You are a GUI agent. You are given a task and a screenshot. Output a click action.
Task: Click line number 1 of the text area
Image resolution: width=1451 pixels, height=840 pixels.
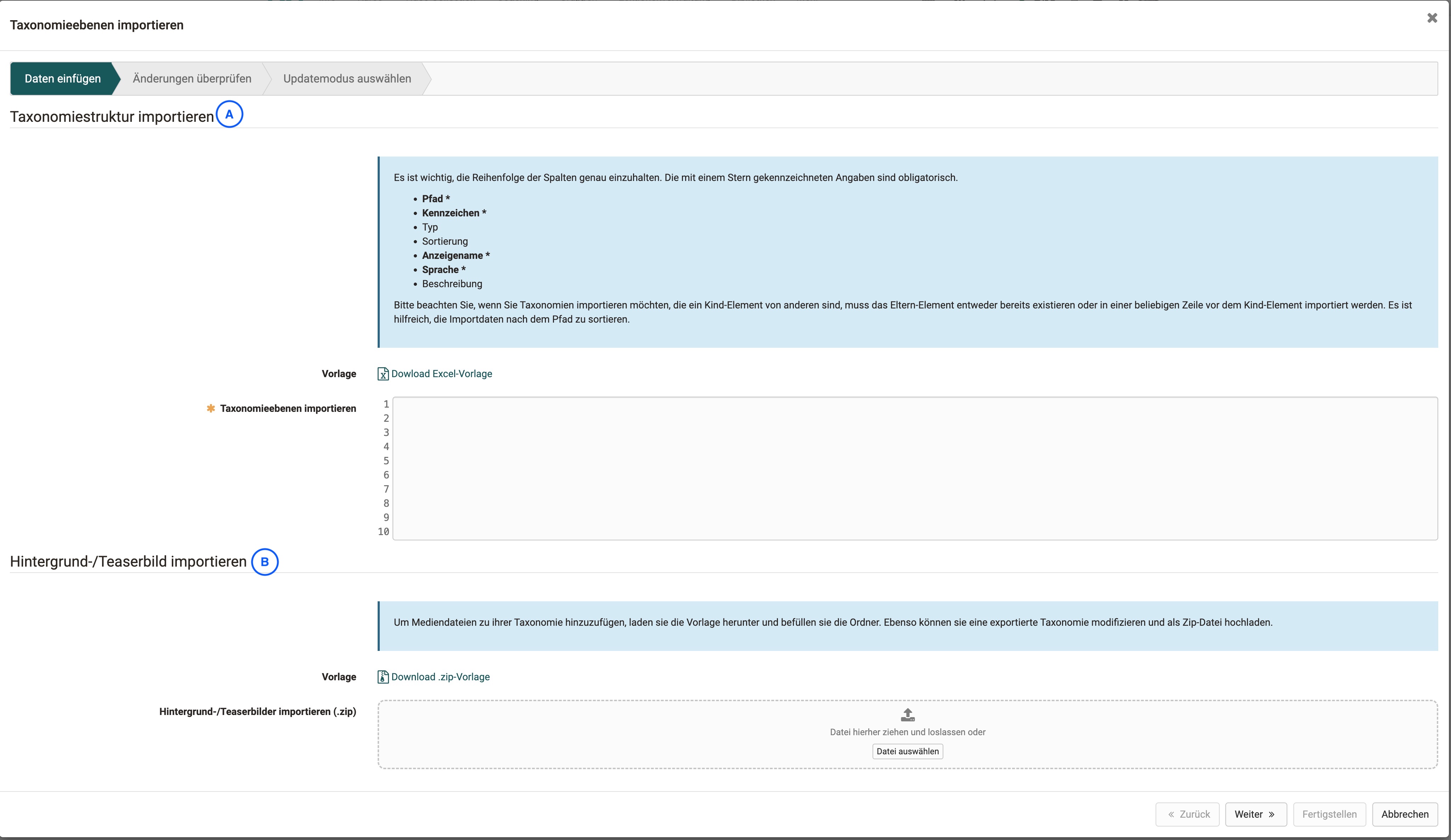(386, 405)
